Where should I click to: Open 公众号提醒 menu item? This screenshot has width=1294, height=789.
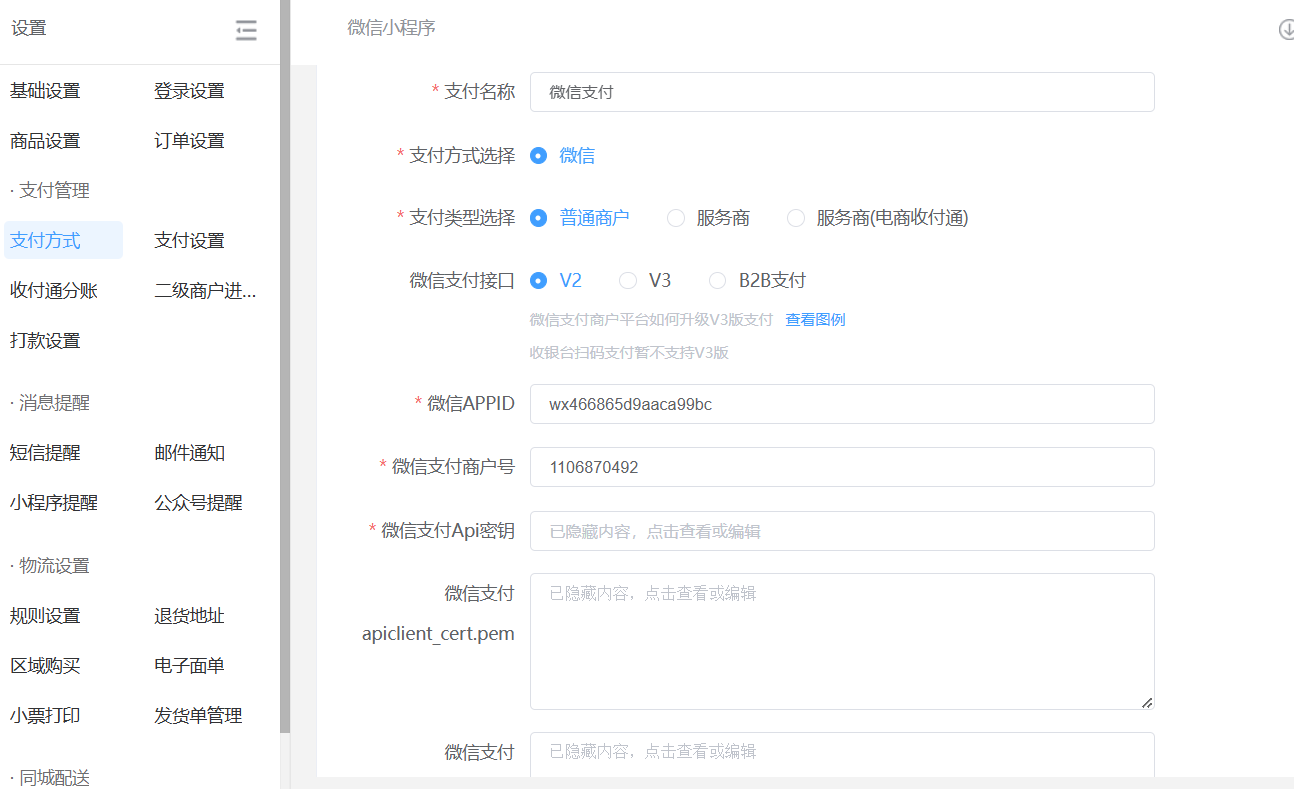(198, 503)
